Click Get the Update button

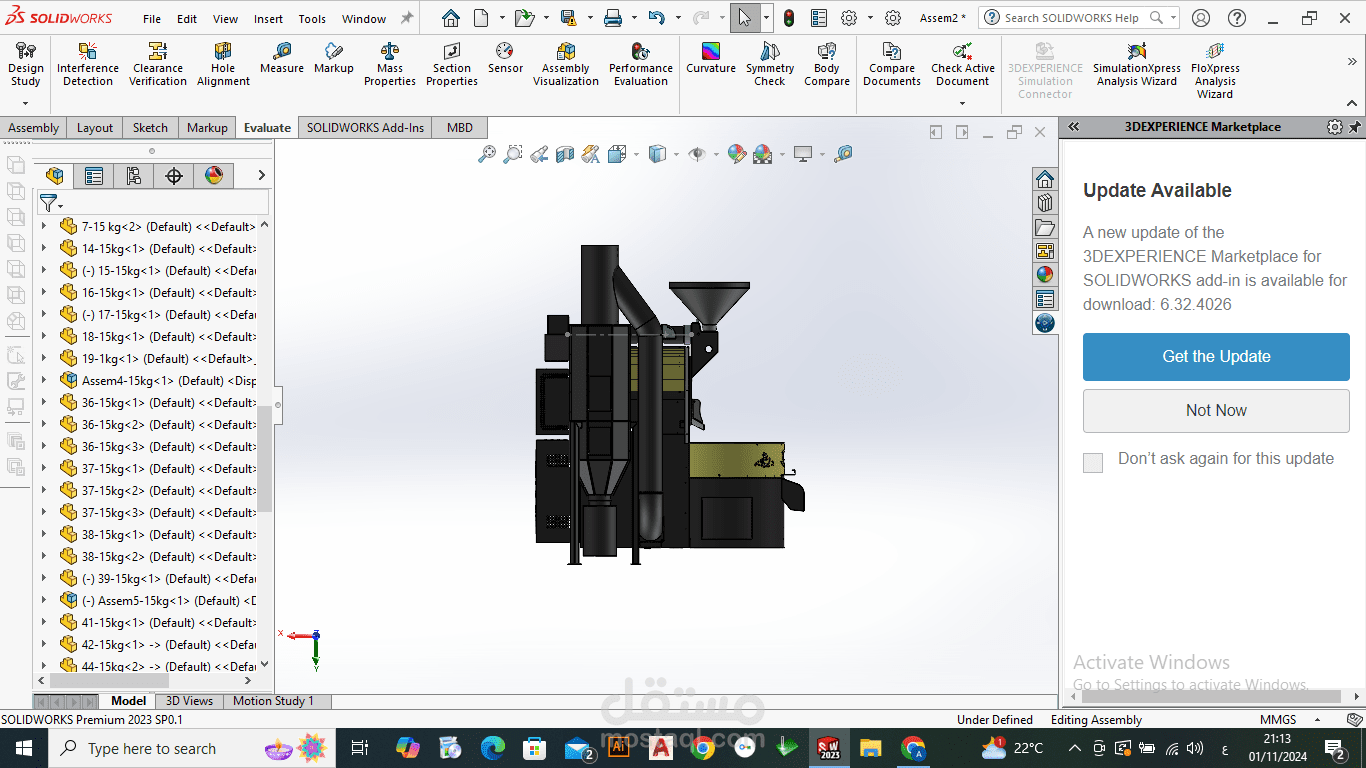tap(1216, 357)
